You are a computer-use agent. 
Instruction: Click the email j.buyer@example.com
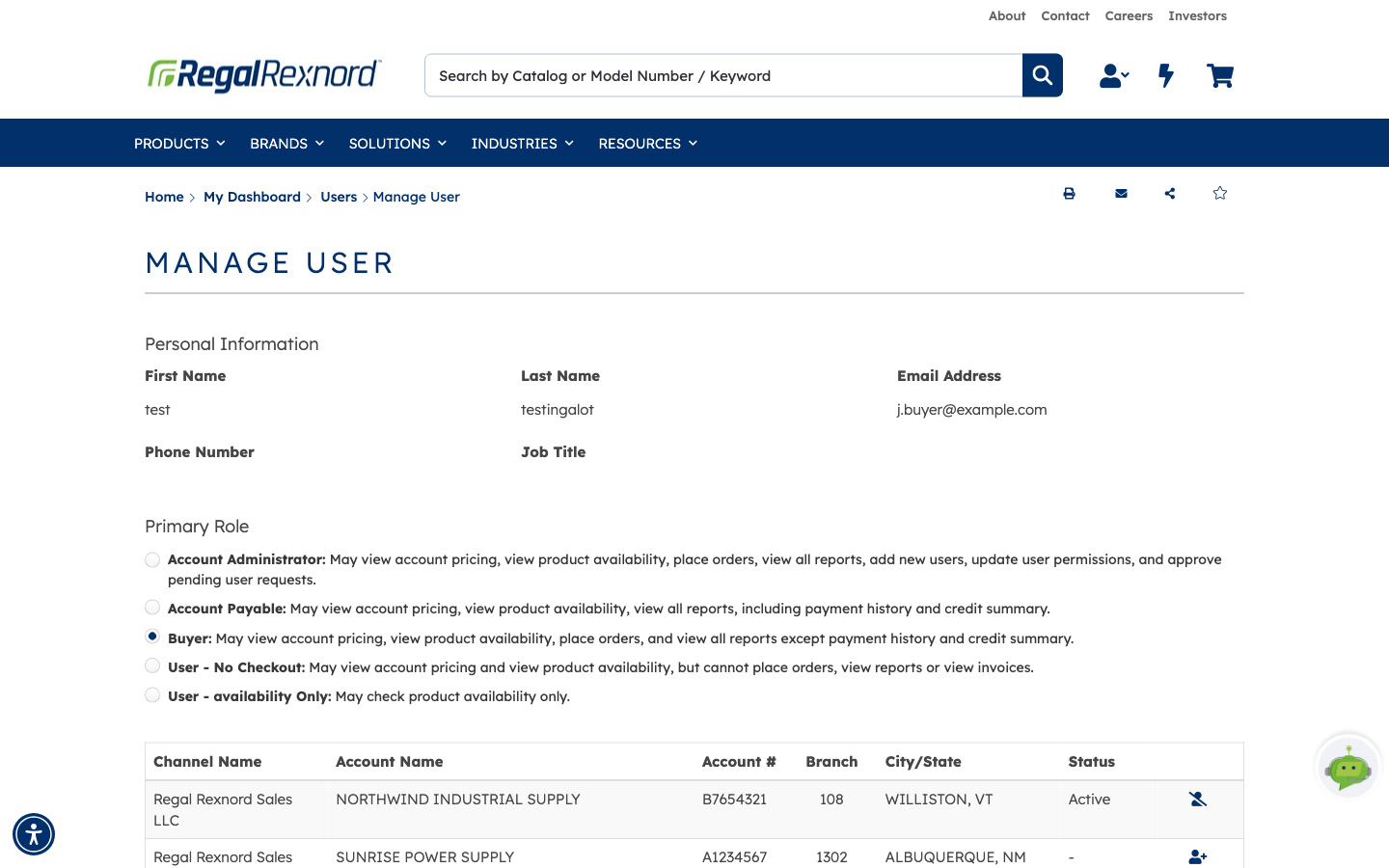point(972,410)
